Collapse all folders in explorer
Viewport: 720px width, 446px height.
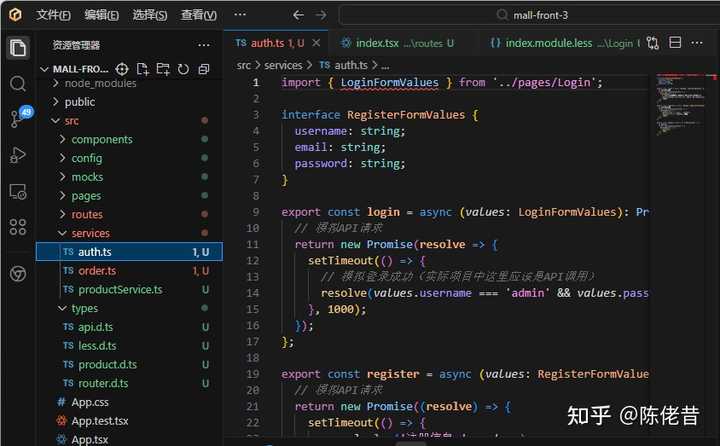pos(204,69)
